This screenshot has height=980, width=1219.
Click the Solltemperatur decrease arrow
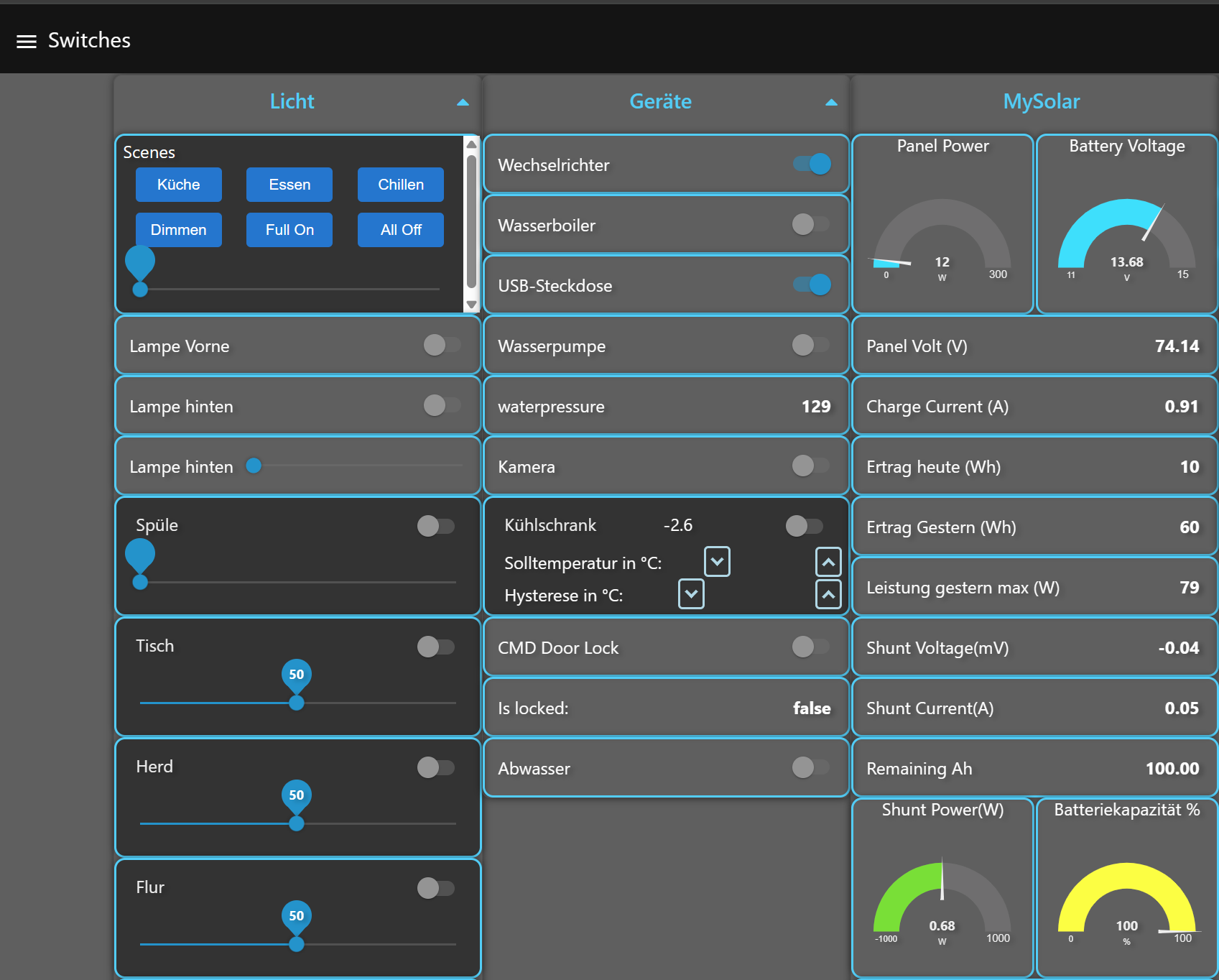(717, 562)
